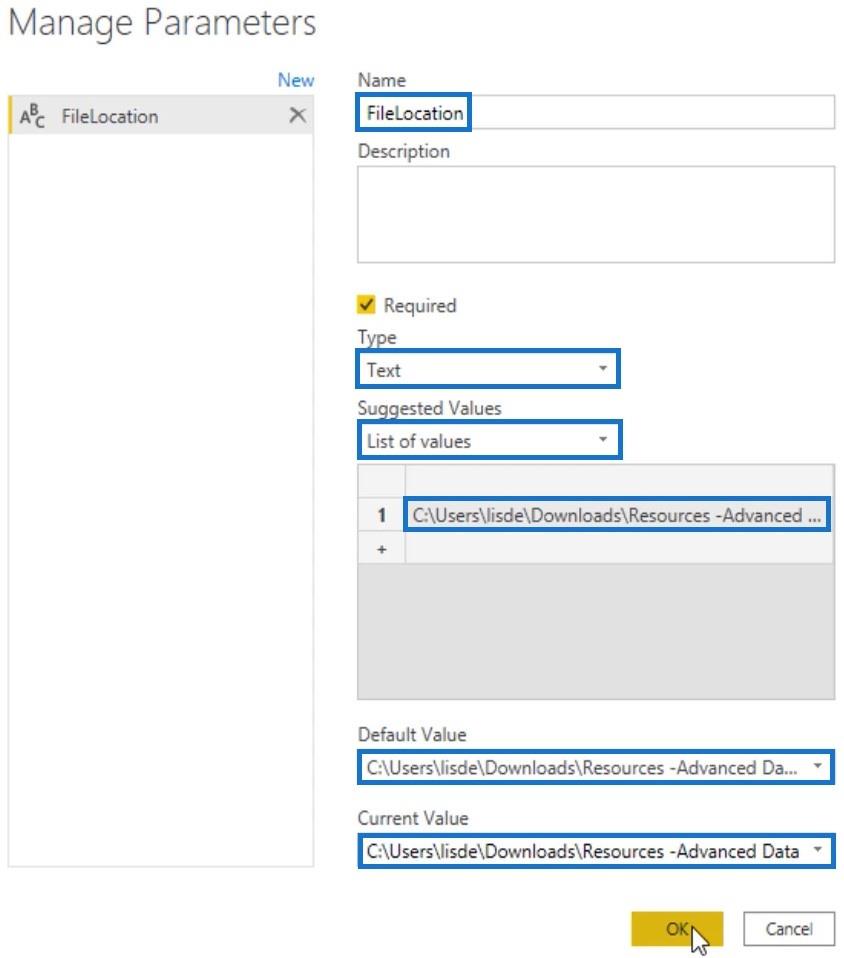
Task: Open the Type dropdown showing Text
Action: (x=488, y=370)
